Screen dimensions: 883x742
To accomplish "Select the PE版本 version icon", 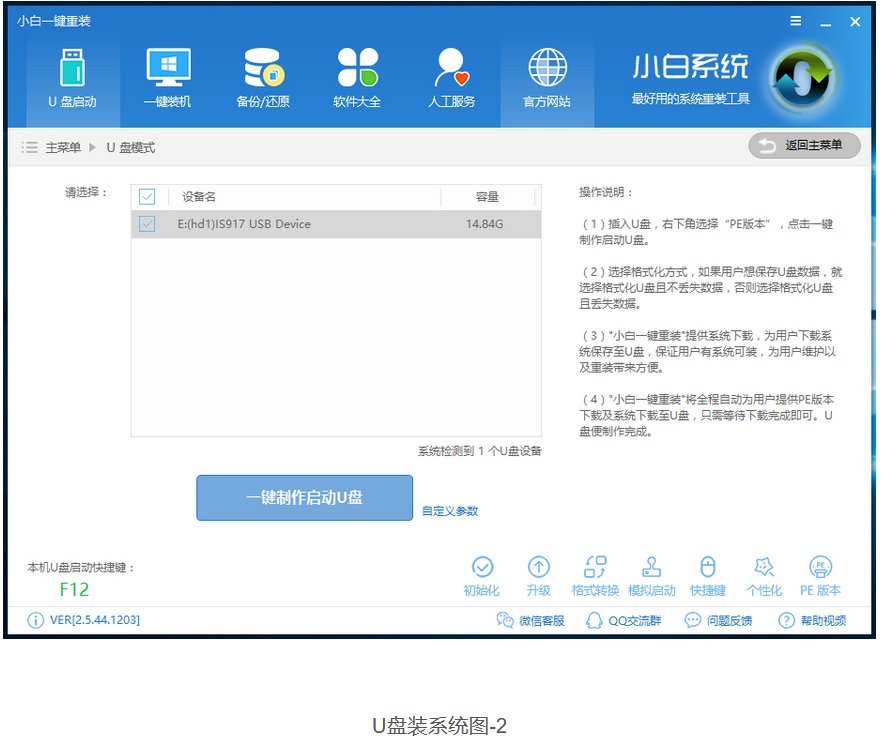I will point(820,569).
